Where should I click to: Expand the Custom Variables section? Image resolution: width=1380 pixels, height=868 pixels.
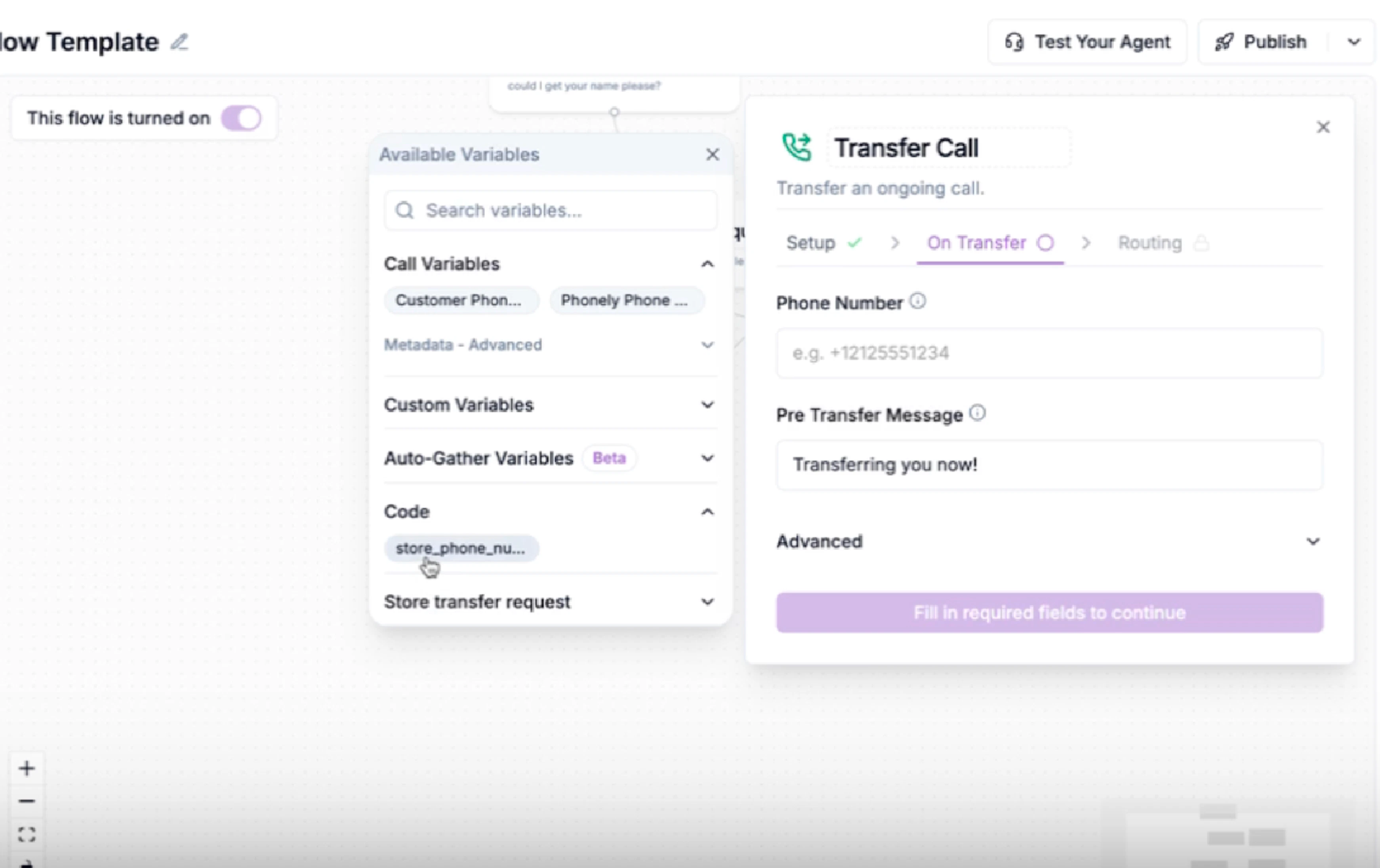pos(550,405)
